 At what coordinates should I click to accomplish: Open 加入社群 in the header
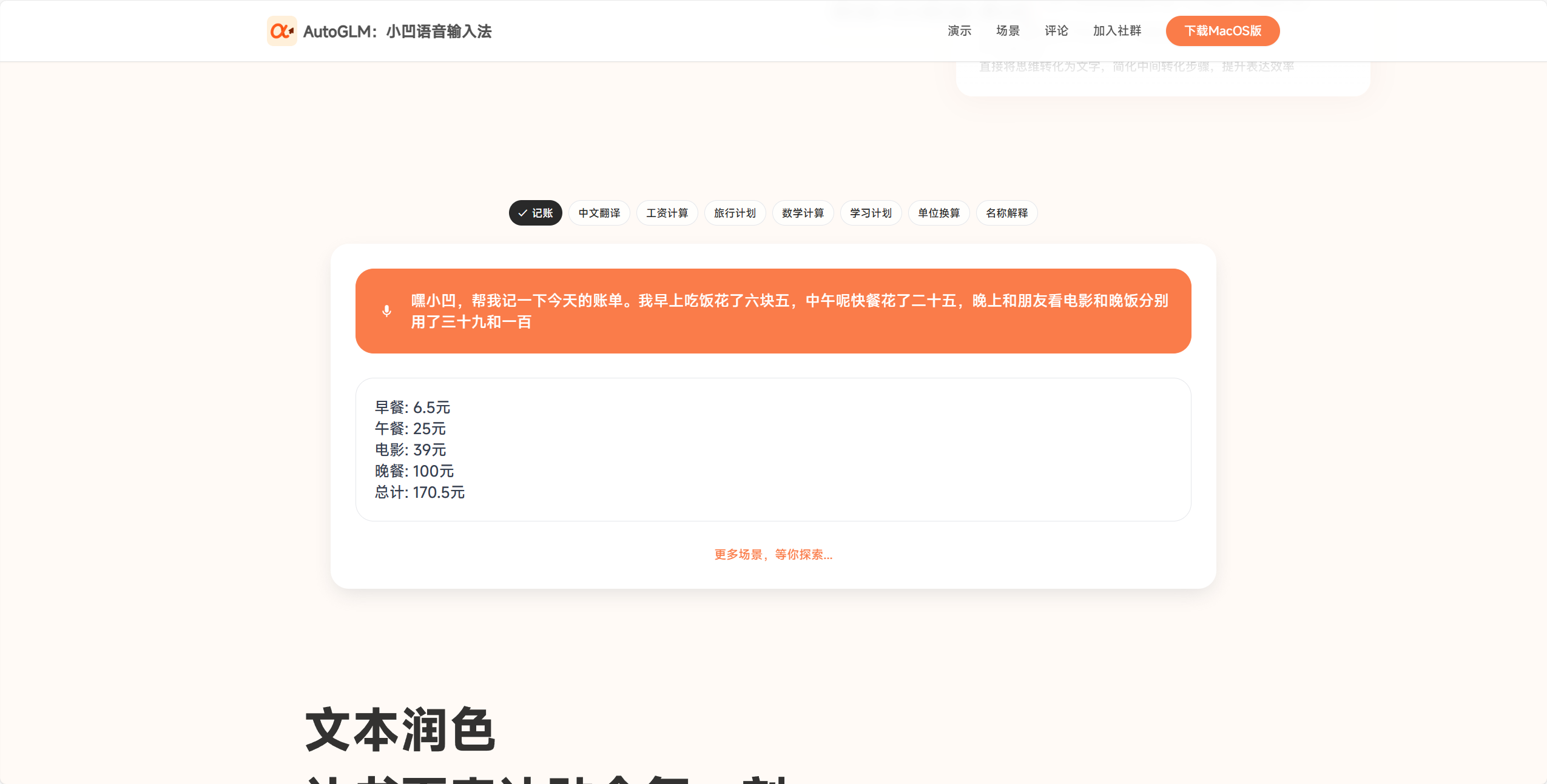[1117, 31]
